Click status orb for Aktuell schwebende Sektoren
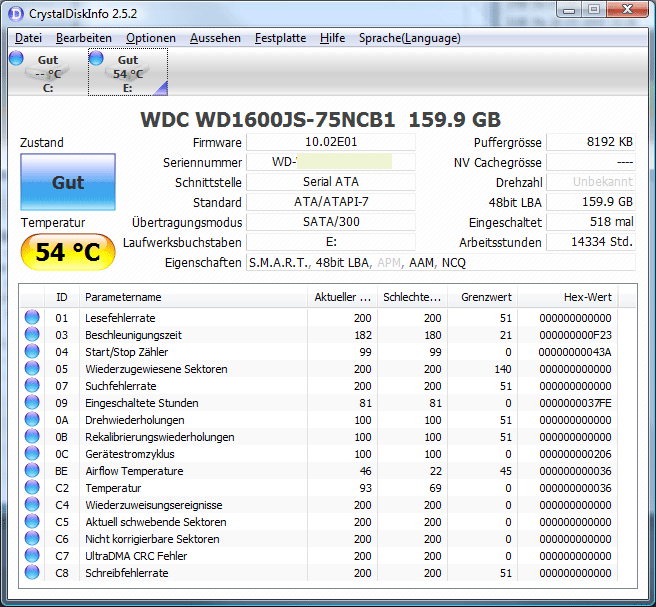The width and height of the screenshot is (656, 607). pyautogui.click(x=32, y=521)
